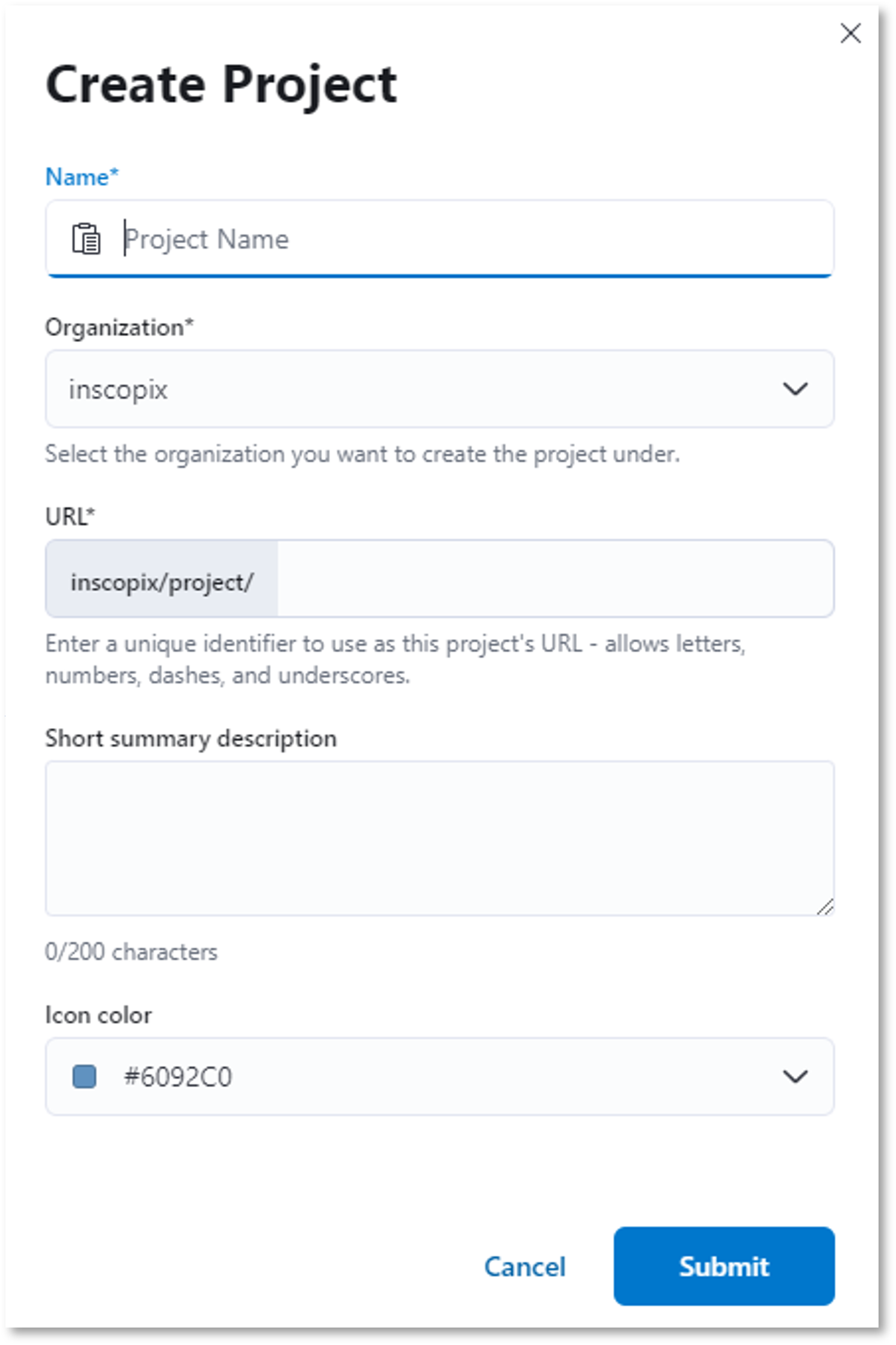Click inside Short summary description textarea
Screen dimensions: 896x1345
coord(440,838)
